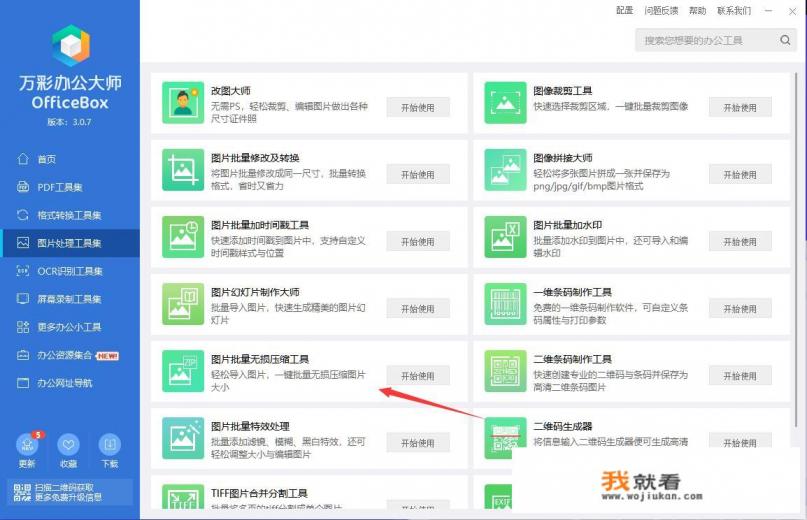Click 开始使用 for 一维条码制作工具
The width and height of the screenshot is (807, 520).
coord(740,309)
